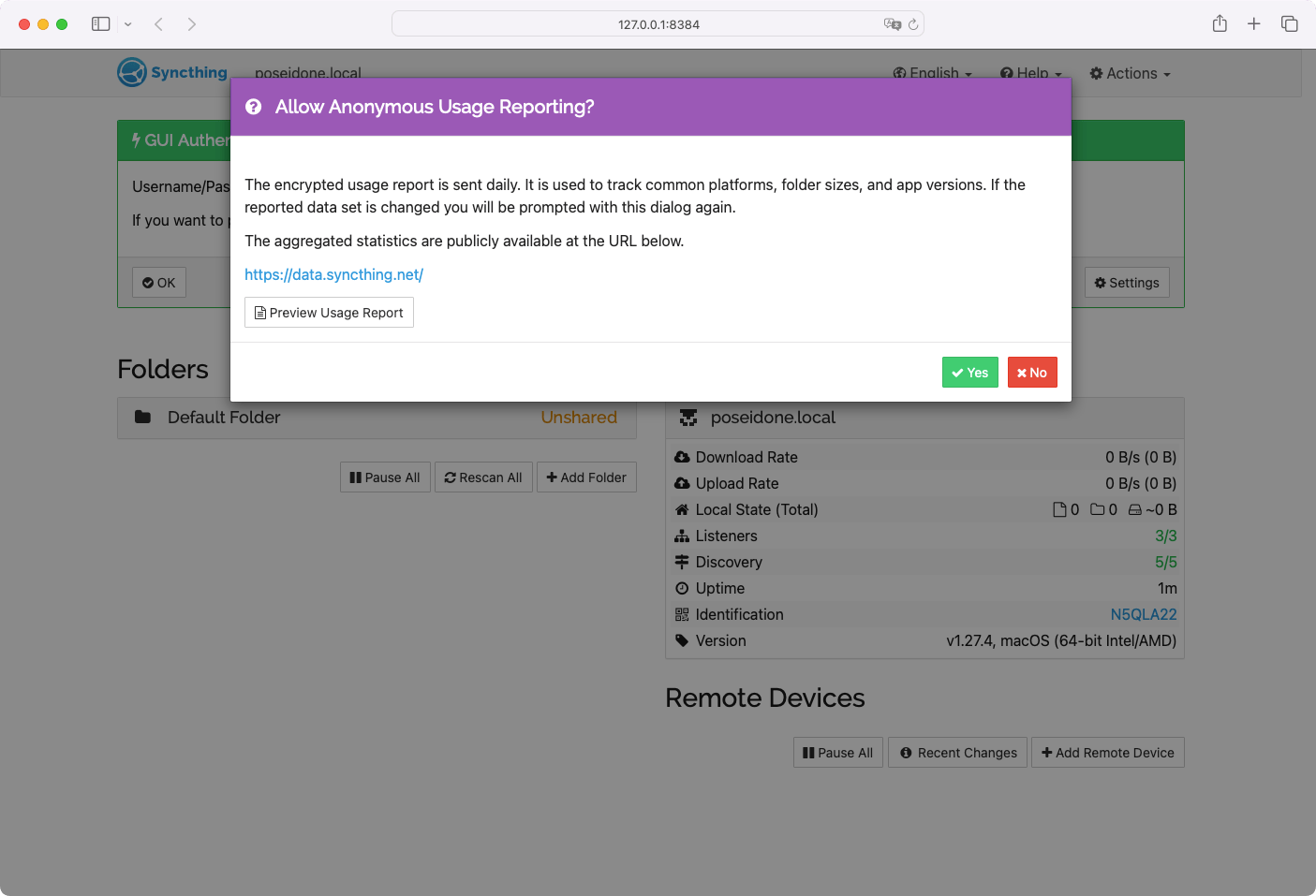Expand the Default Folder row

point(377,418)
